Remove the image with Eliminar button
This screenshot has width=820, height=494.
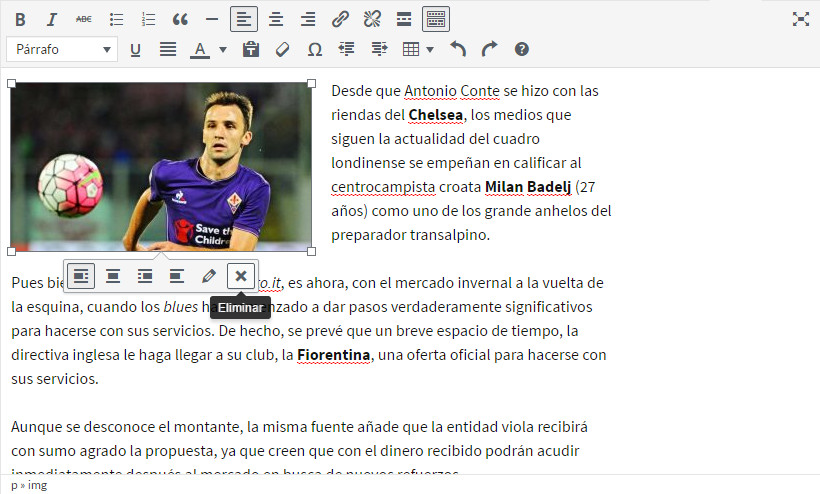241,276
